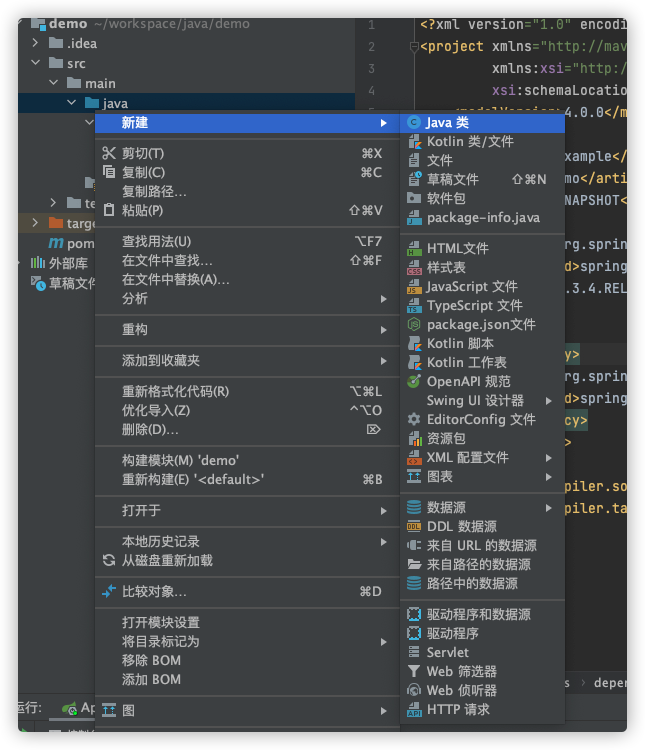
Task: Click the EditorConfig 文件 gear icon
Action: pos(414,420)
